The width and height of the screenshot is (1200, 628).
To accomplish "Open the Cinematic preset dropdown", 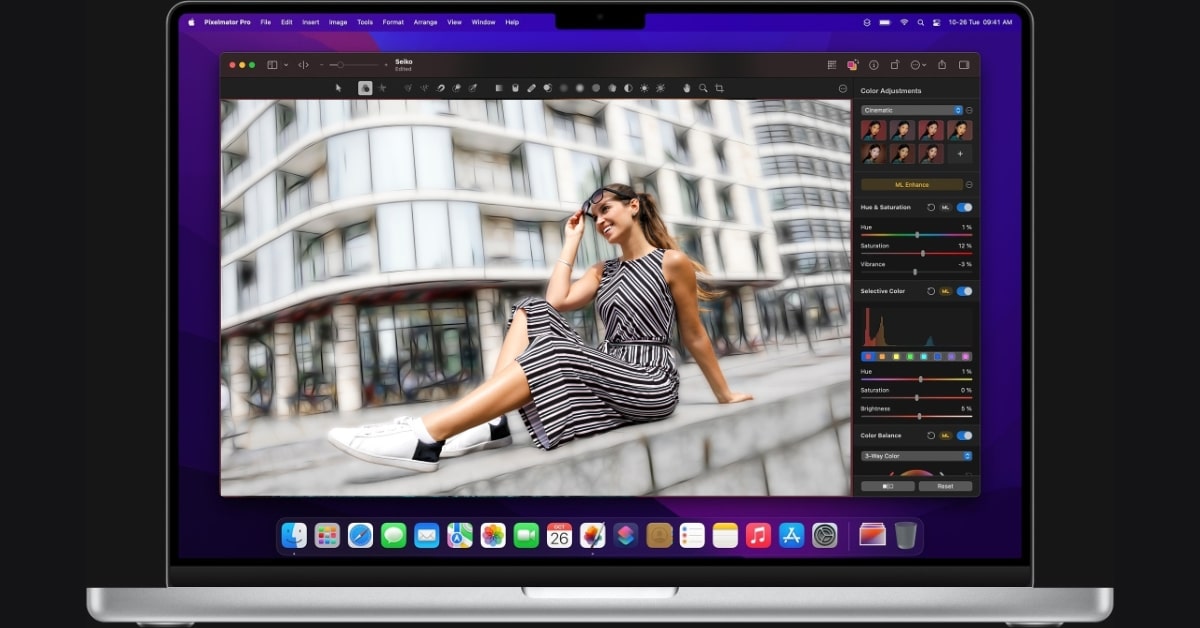I will pyautogui.click(x=911, y=110).
